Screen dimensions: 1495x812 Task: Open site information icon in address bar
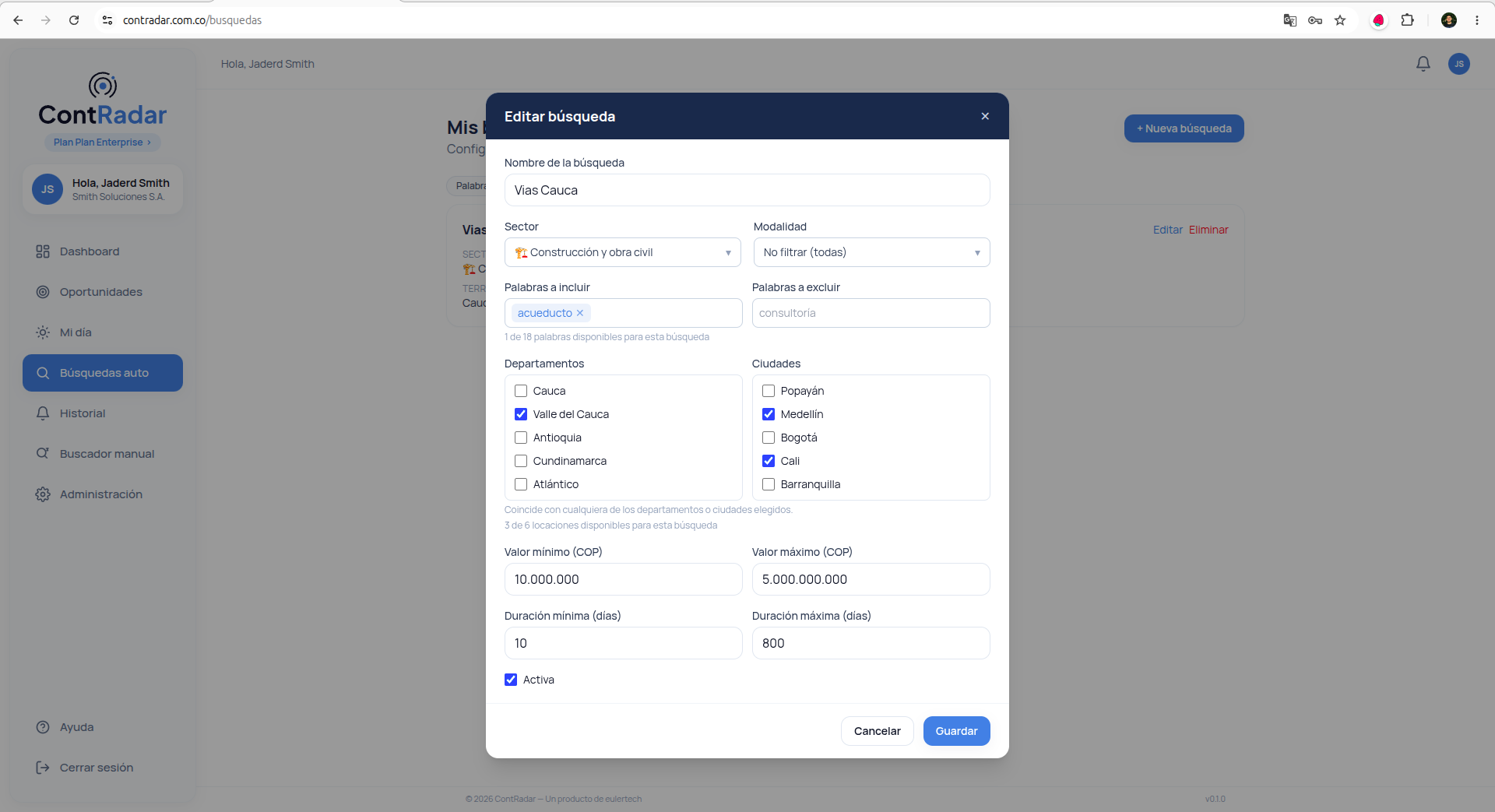pyautogui.click(x=107, y=20)
